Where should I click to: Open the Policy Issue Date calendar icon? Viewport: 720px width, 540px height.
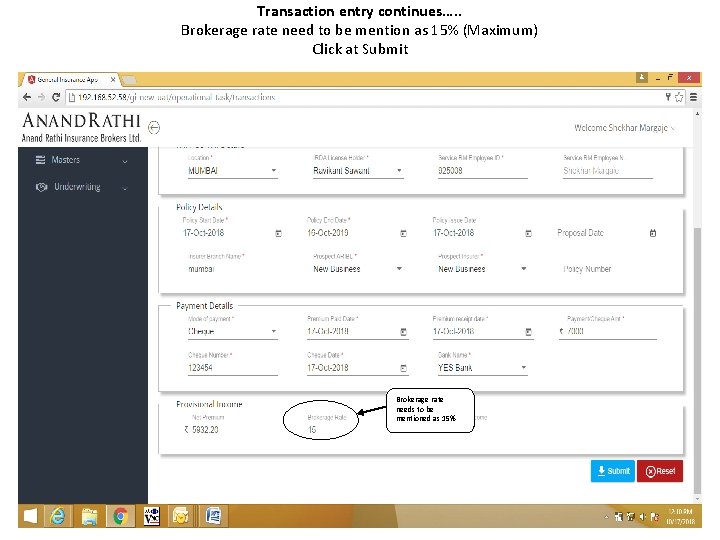[x=528, y=233]
